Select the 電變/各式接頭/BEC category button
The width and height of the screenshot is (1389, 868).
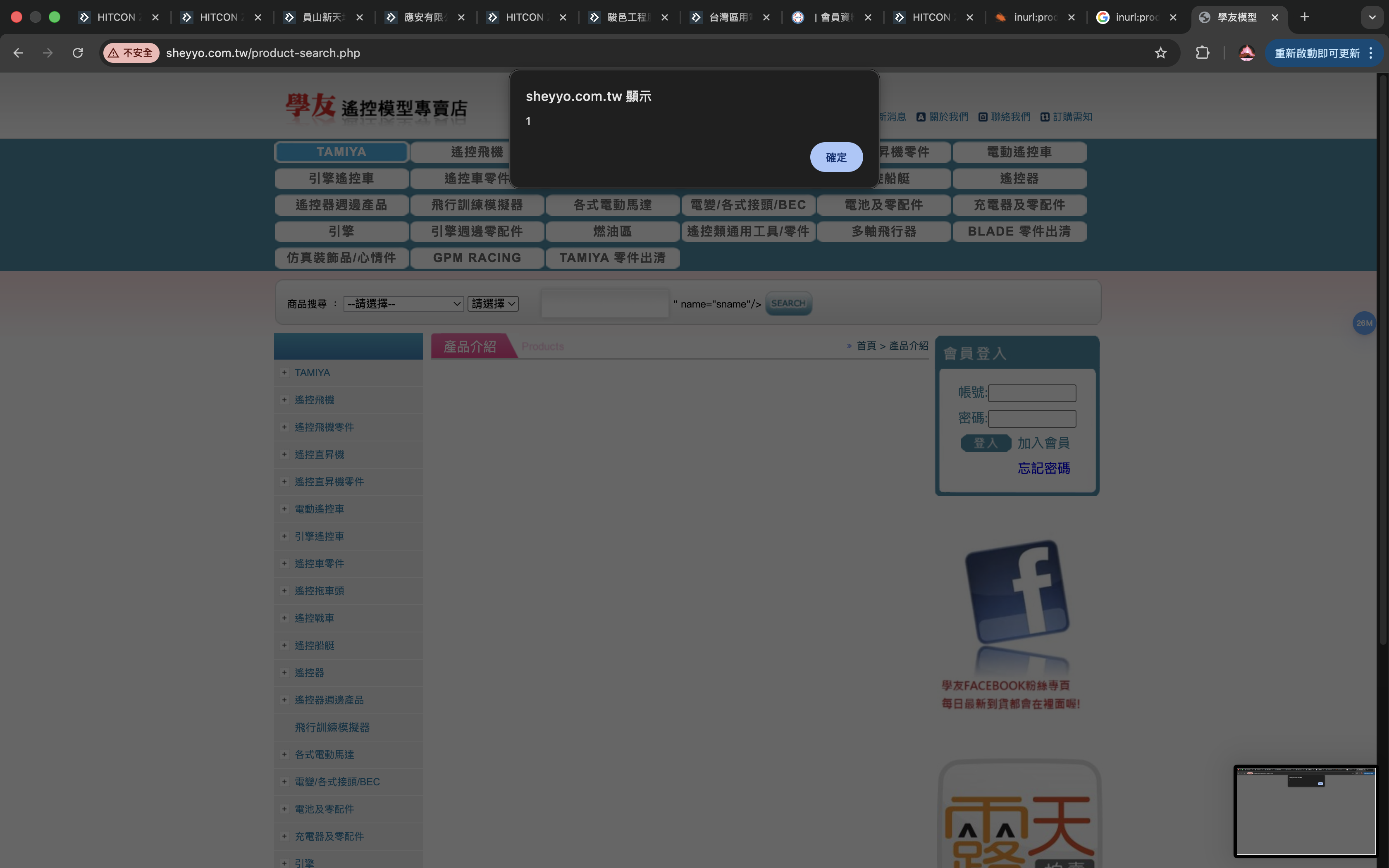click(748, 204)
